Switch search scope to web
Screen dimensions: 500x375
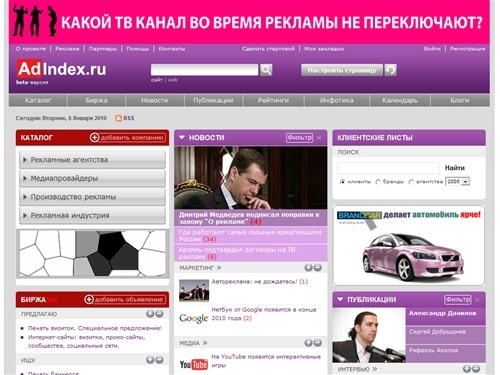coord(172,80)
